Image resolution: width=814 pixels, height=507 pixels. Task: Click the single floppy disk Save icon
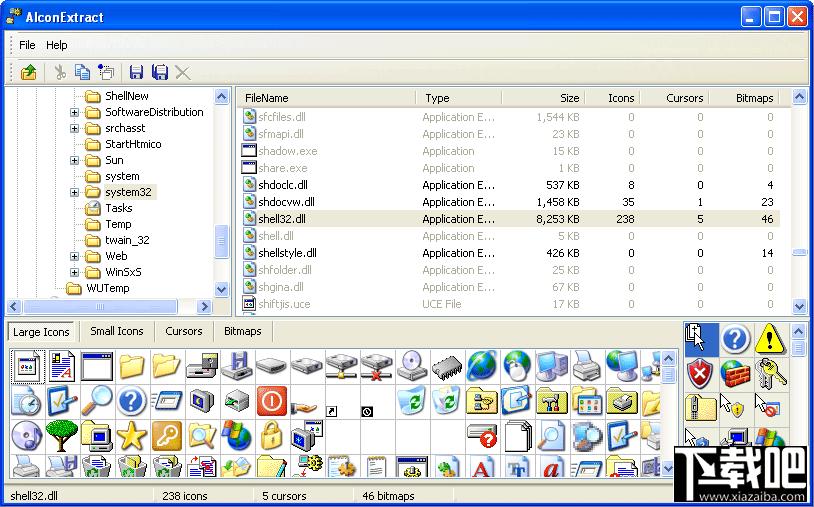coord(136,72)
